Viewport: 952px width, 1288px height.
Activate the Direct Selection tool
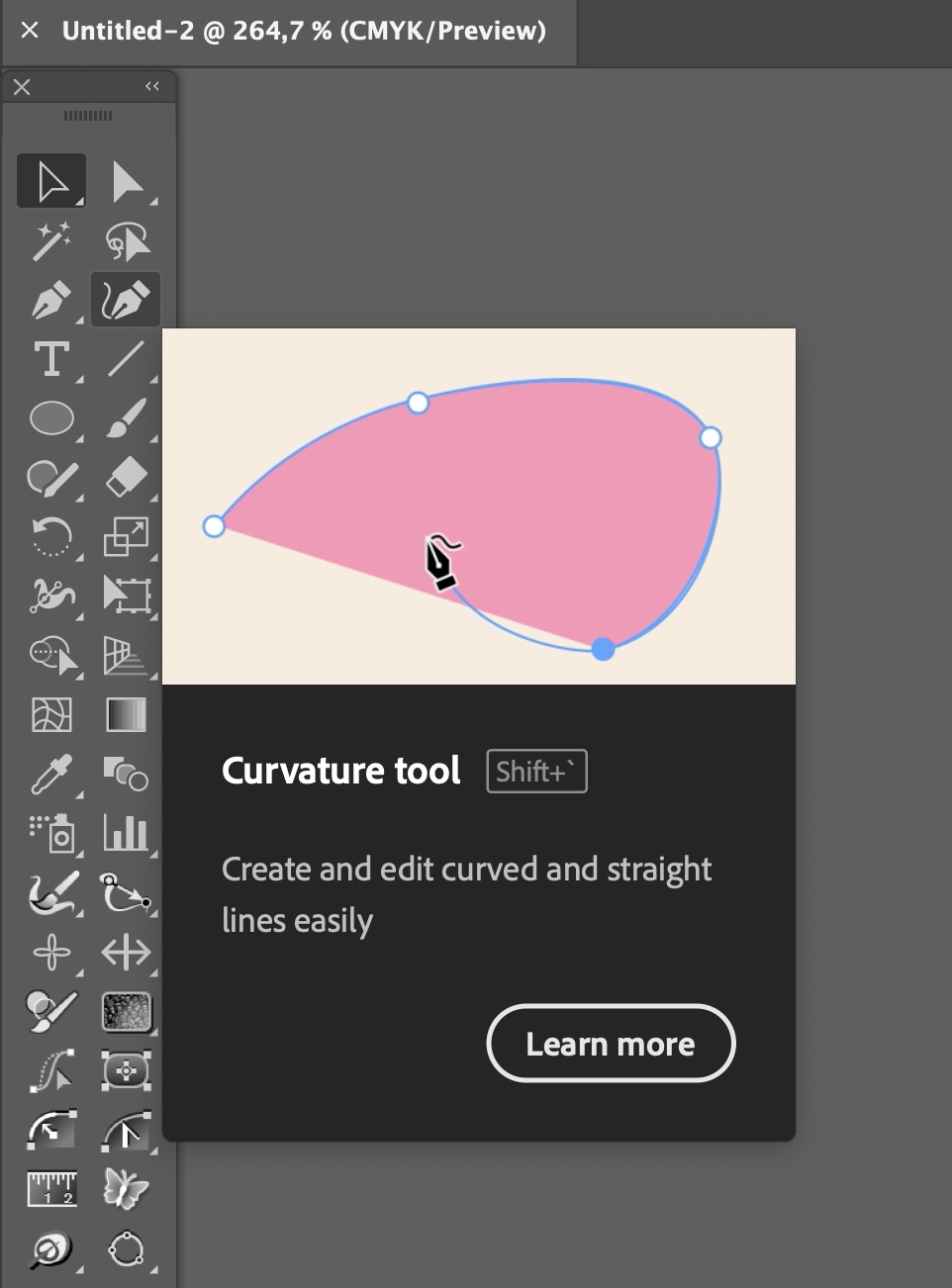click(x=126, y=180)
